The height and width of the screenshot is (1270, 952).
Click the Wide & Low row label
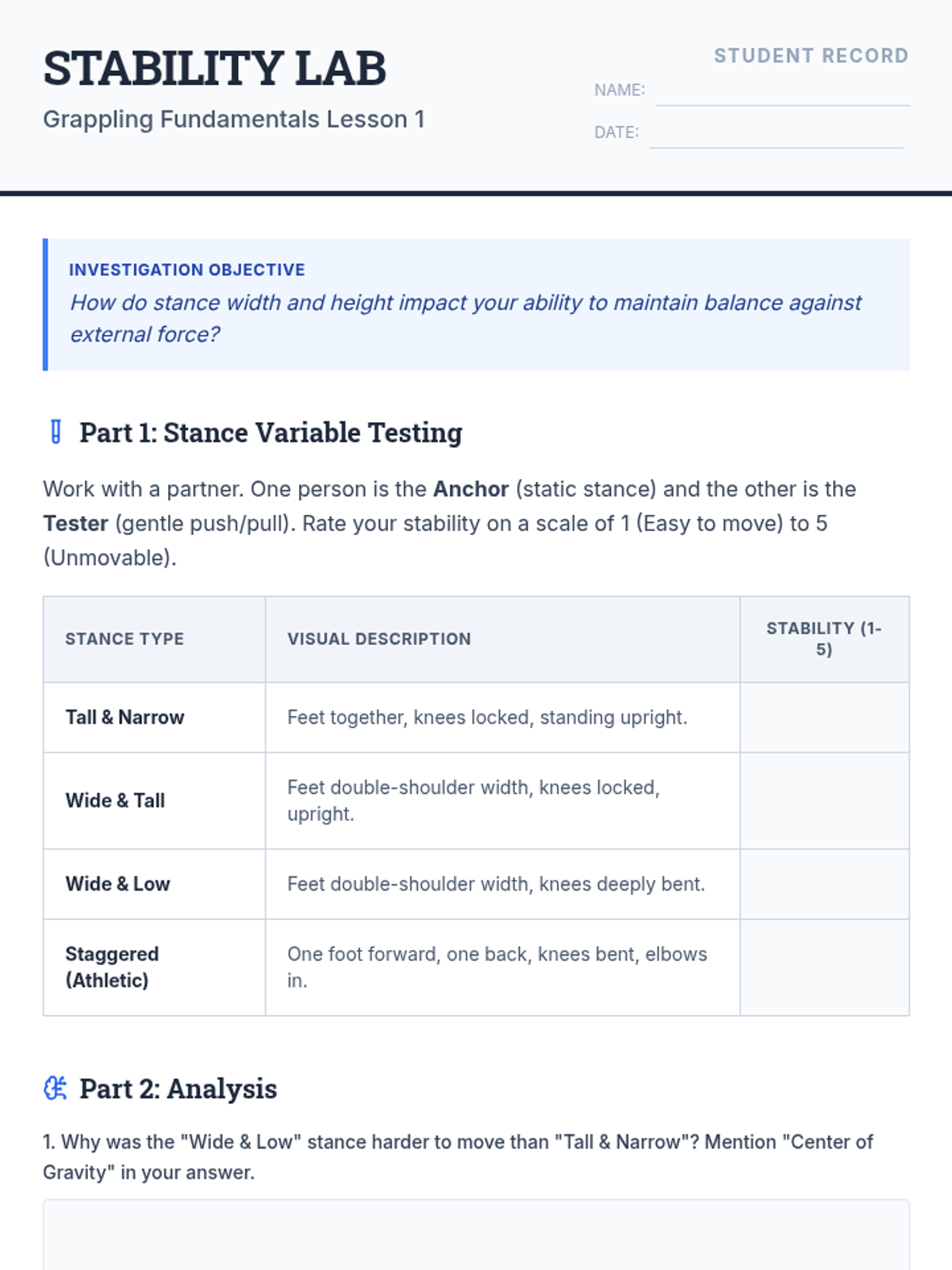[x=117, y=884]
